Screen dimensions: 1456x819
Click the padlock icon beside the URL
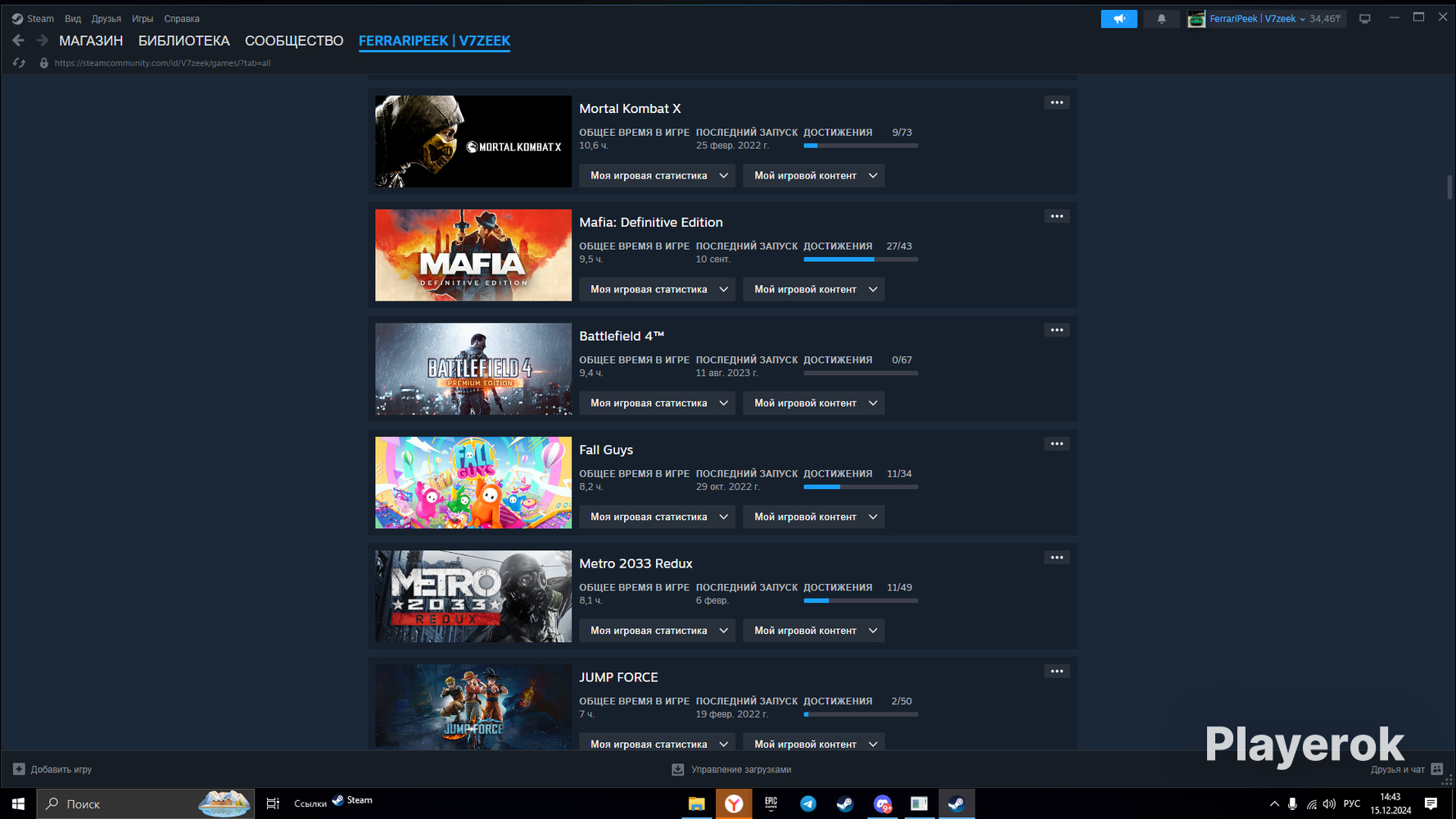(x=44, y=63)
